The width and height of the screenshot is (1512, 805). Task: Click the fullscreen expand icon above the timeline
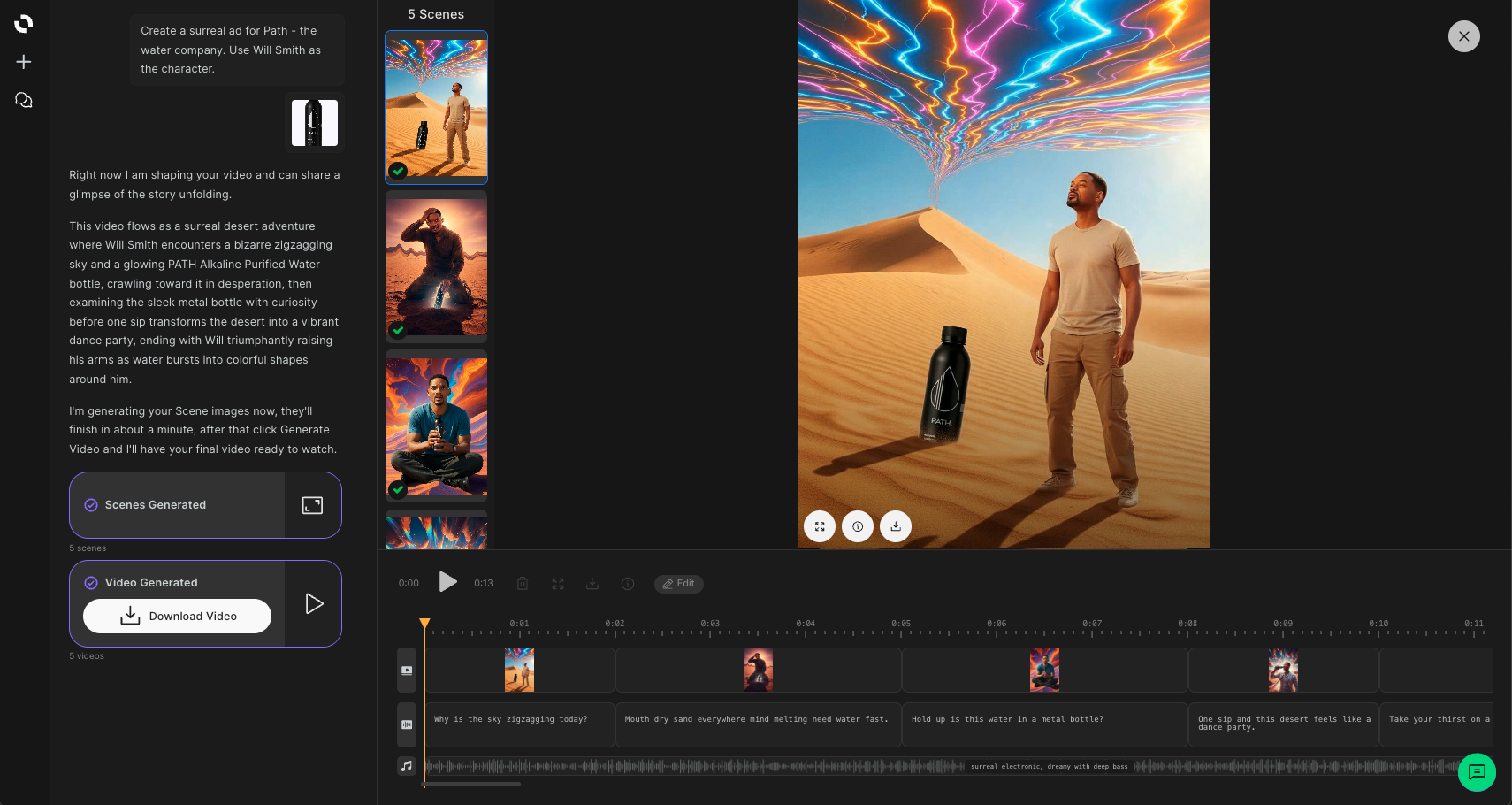tap(557, 583)
